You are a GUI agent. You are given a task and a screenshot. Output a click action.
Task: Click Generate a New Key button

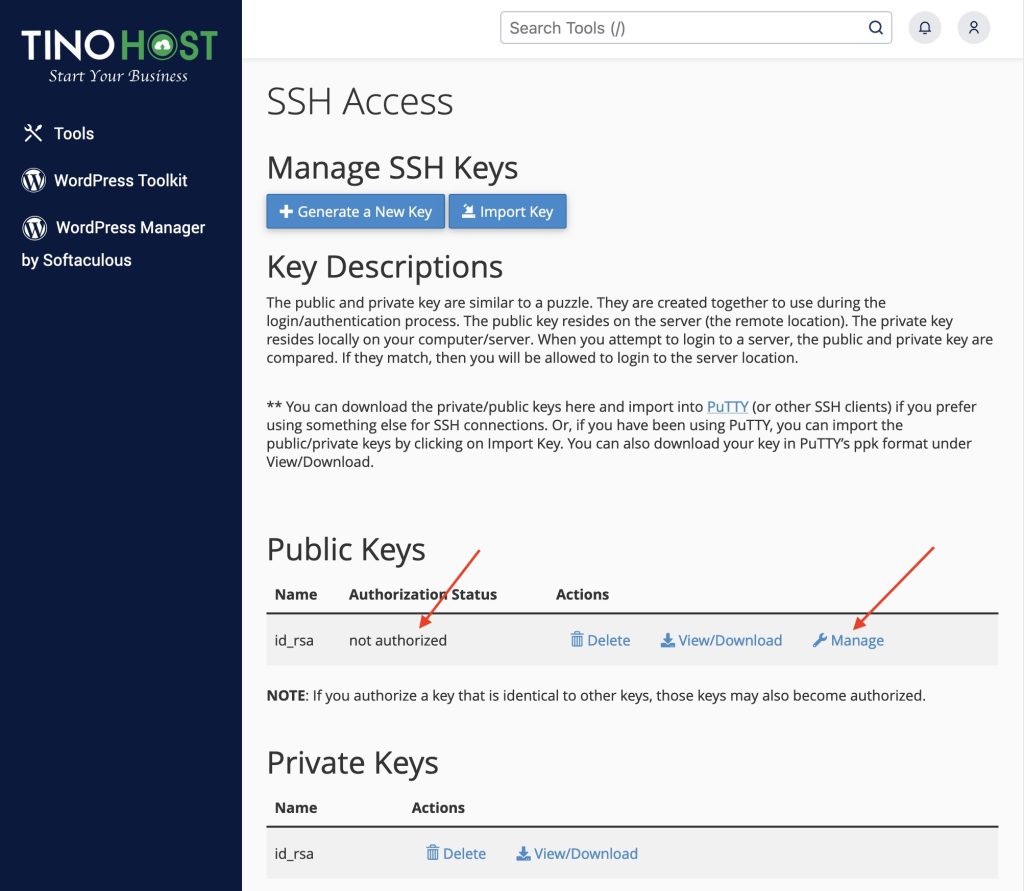(x=355, y=212)
